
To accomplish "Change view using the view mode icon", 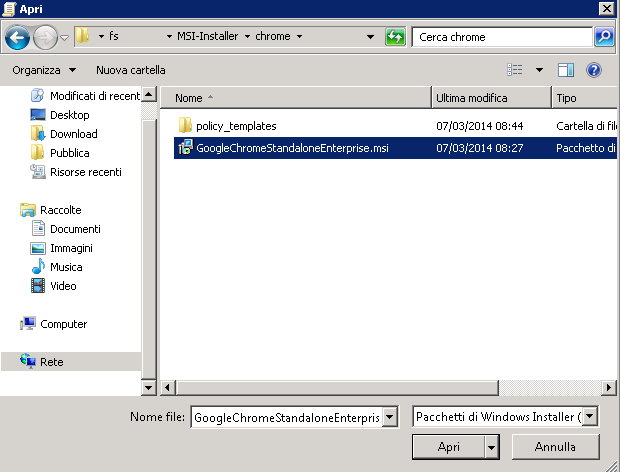I will [515, 70].
